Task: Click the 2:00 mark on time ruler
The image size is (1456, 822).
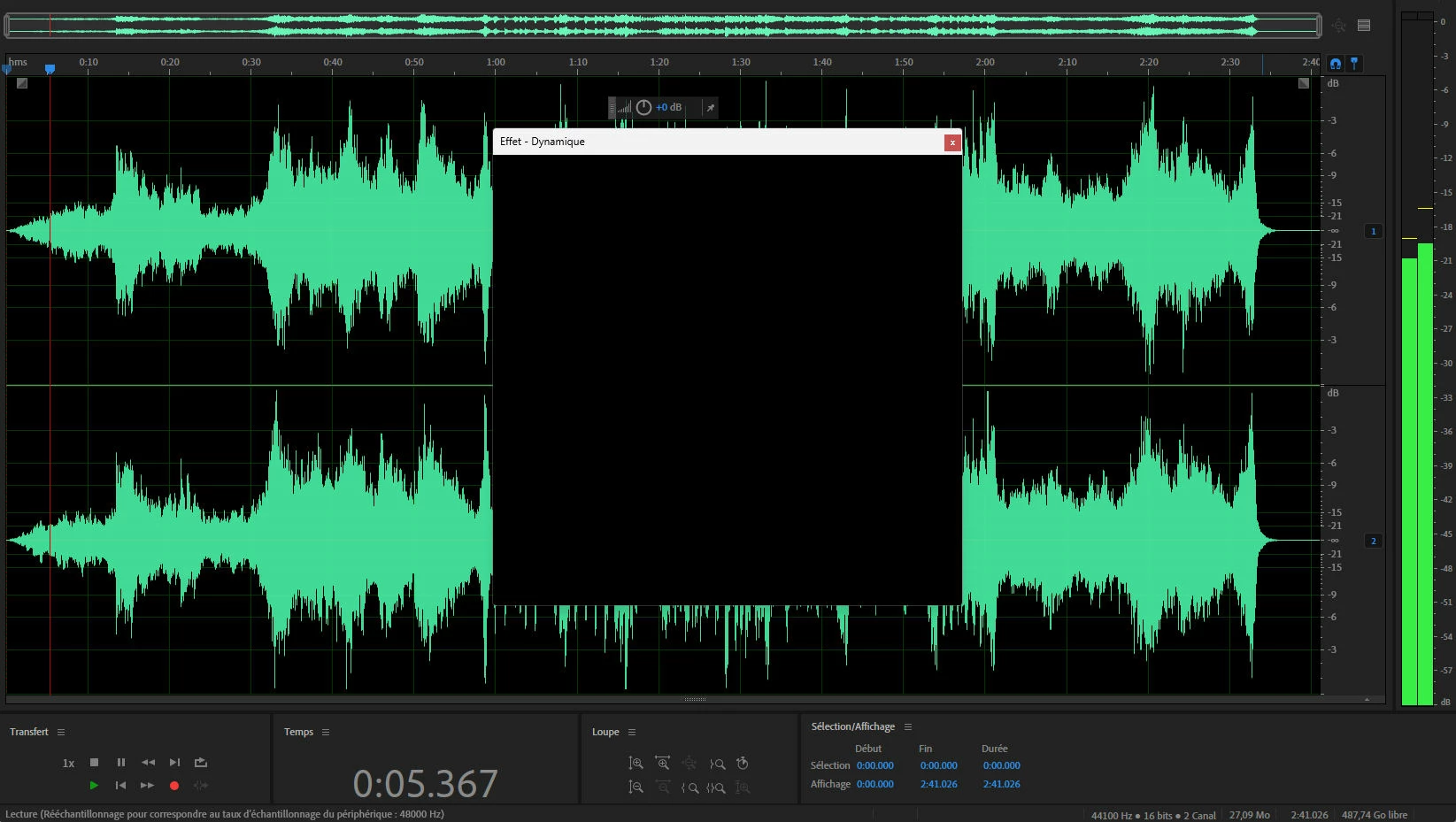Action: point(985,62)
